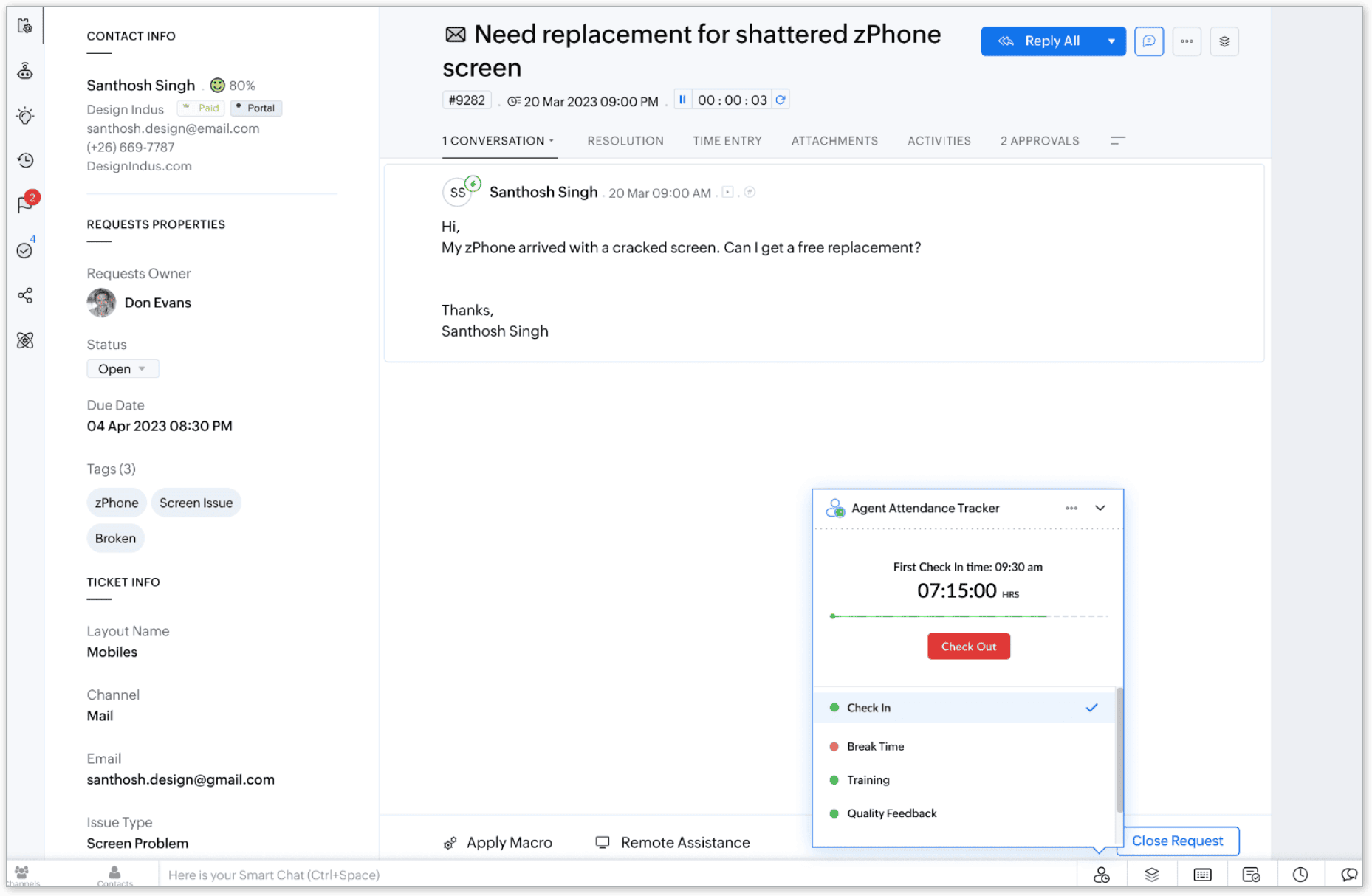
Task: Switch to the Attachments tab
Action: (834, 140)
